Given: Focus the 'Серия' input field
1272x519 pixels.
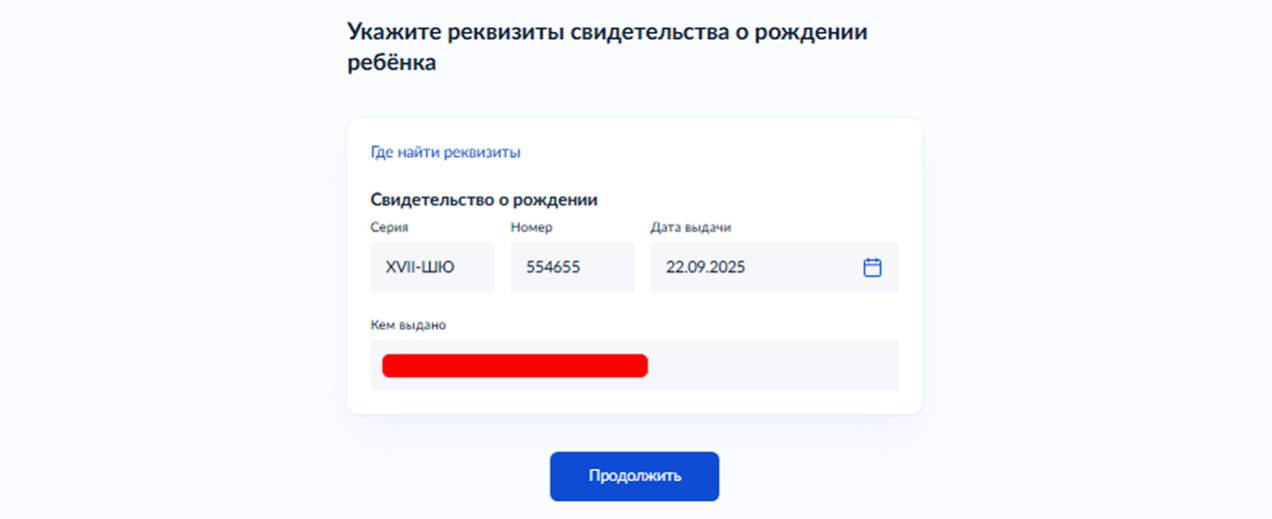Looking at the screenshot, I should tap(432, 268).
